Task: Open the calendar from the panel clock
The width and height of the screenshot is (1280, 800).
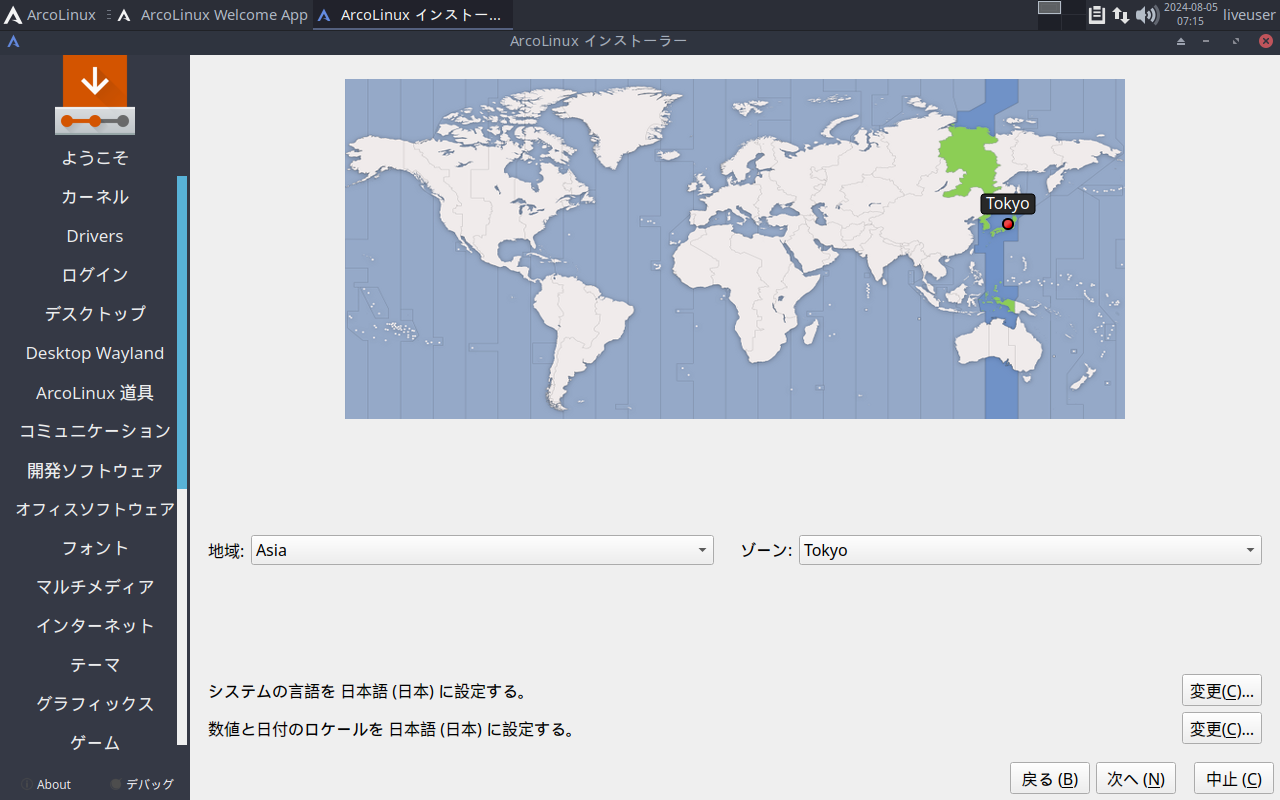Action: point(1190,14)
